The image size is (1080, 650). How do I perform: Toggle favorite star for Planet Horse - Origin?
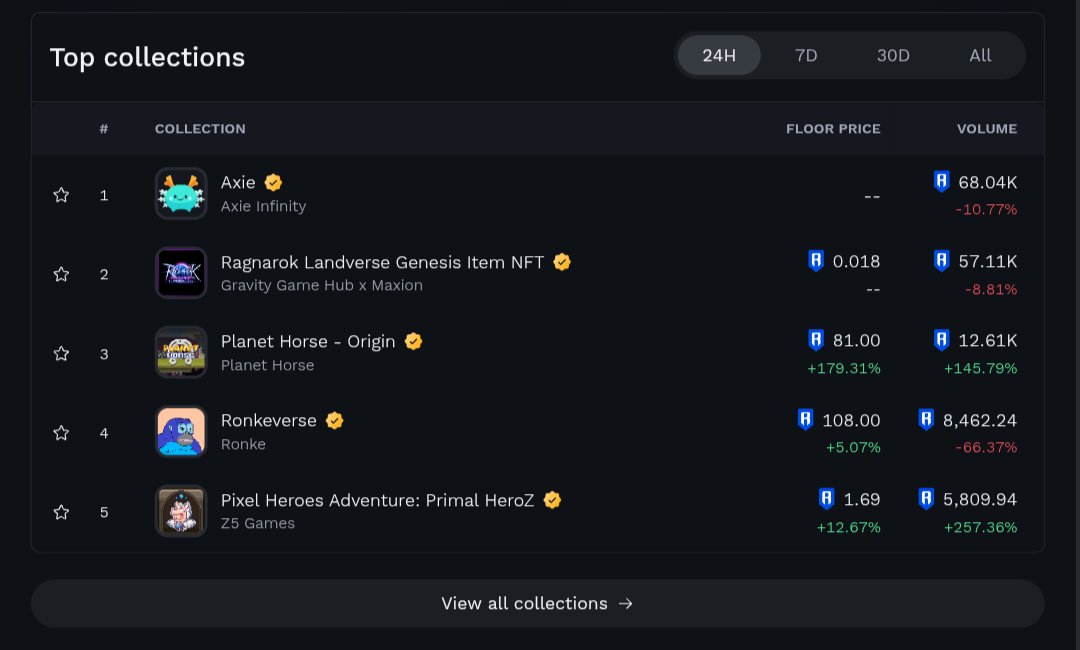coord(61,353)
